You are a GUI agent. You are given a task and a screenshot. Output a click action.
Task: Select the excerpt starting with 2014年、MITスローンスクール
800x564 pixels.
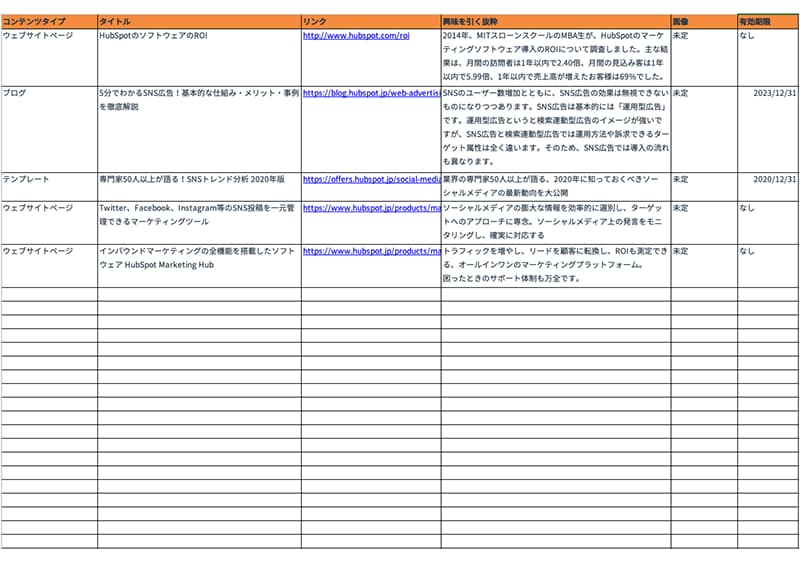[556, 57]
